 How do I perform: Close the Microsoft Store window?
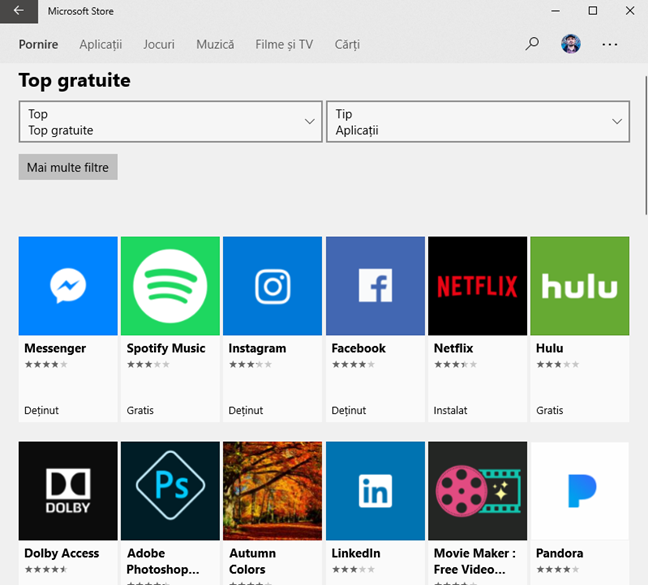629,11
